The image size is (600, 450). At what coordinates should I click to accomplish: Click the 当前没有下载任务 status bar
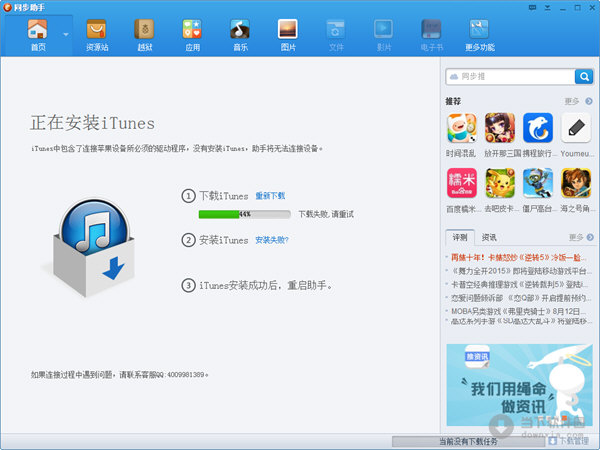click(468, 442)
